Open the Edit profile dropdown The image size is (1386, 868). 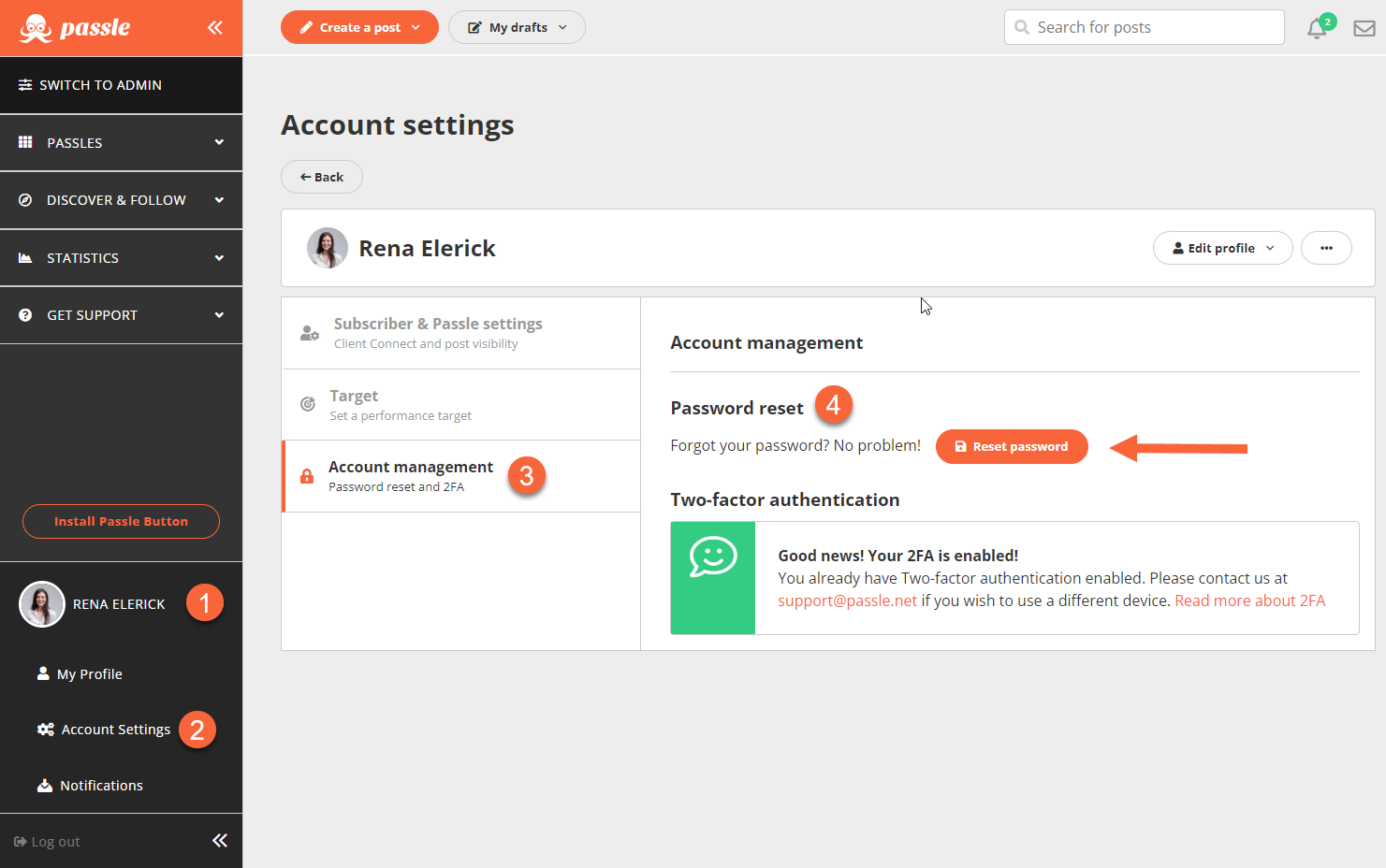pyautogui.click(x=1222, y=248)
